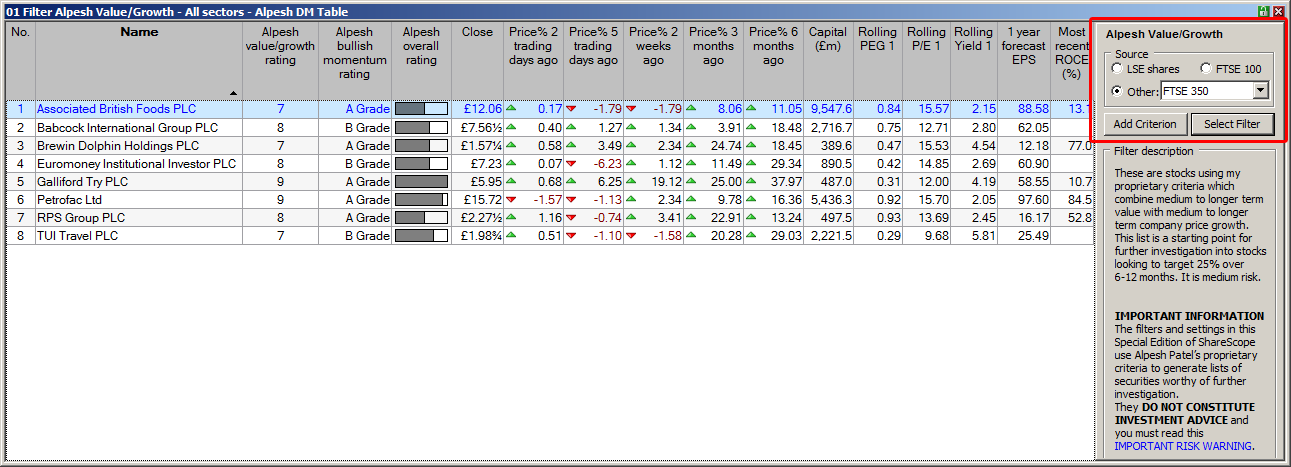Sort by the Name column header

point(139,60)
